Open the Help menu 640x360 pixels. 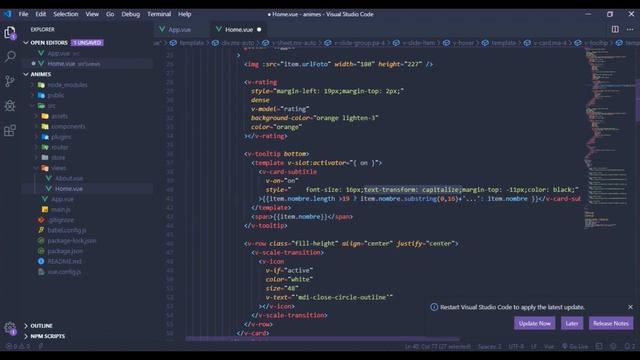coord(184,14)
